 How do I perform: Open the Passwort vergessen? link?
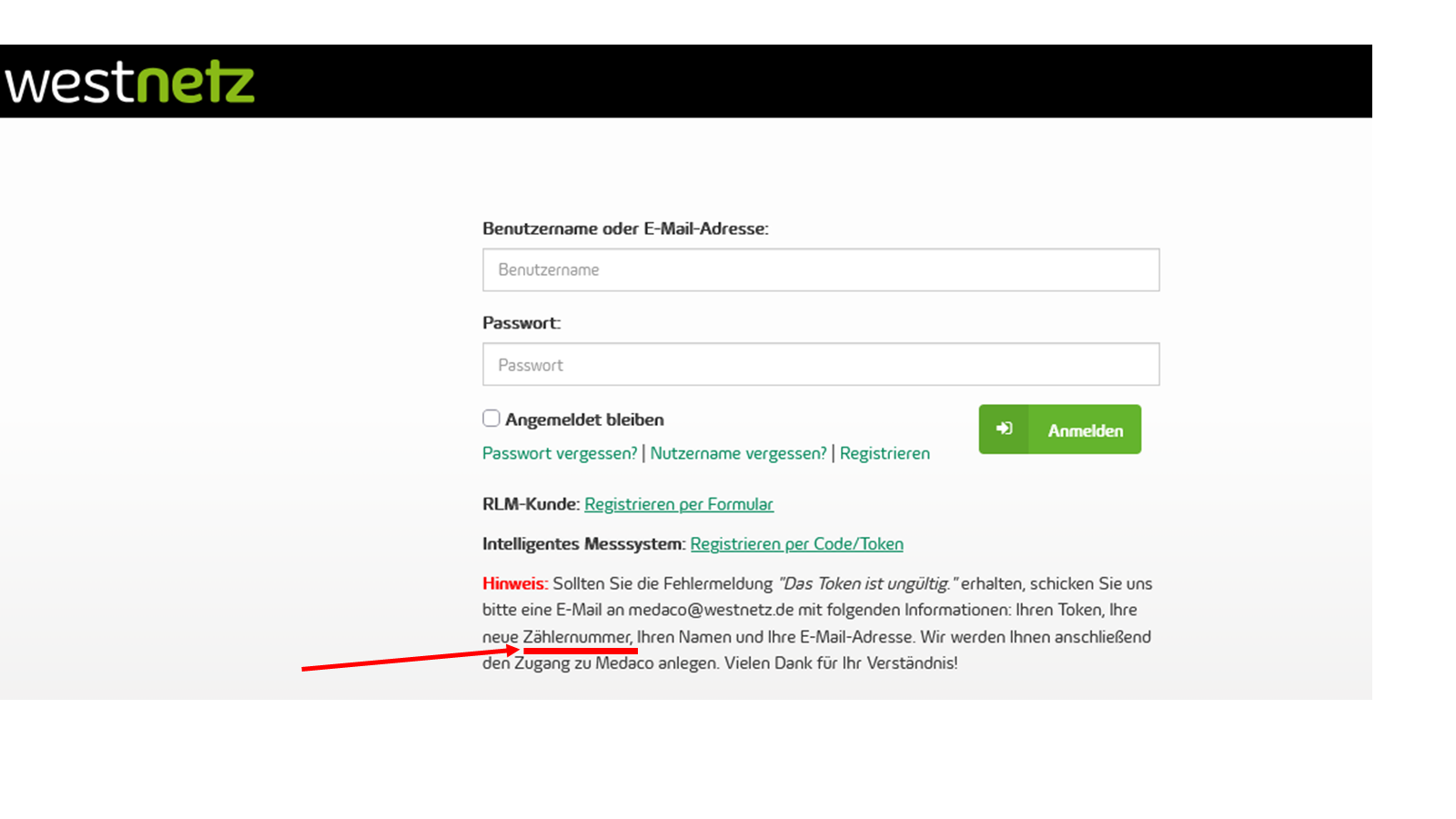click(560, 453)
